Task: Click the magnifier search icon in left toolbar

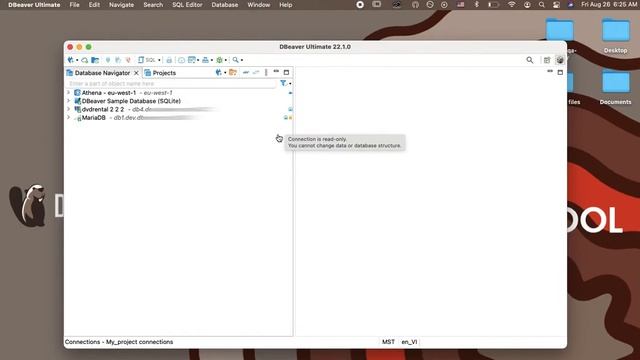Action: (236, 60)
